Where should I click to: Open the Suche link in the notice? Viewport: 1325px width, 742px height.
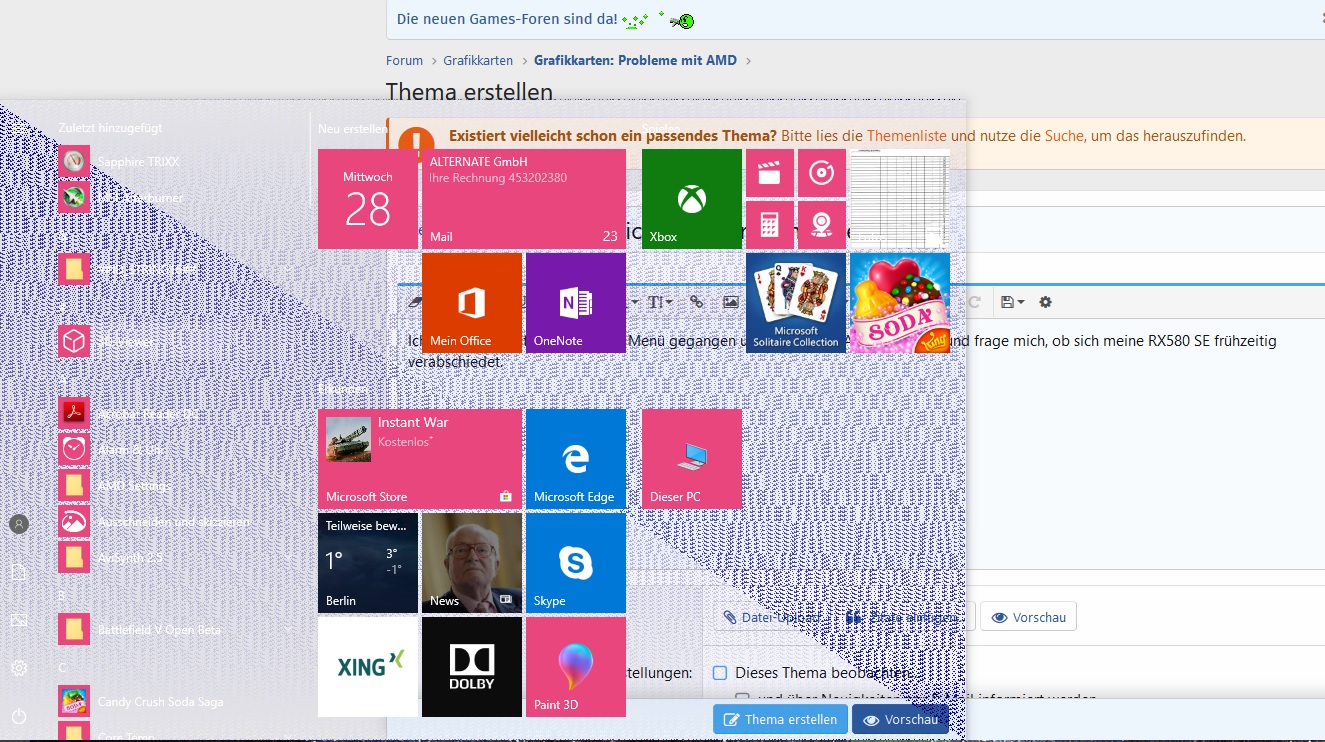pyautogui.click(x=1064, y=136)
